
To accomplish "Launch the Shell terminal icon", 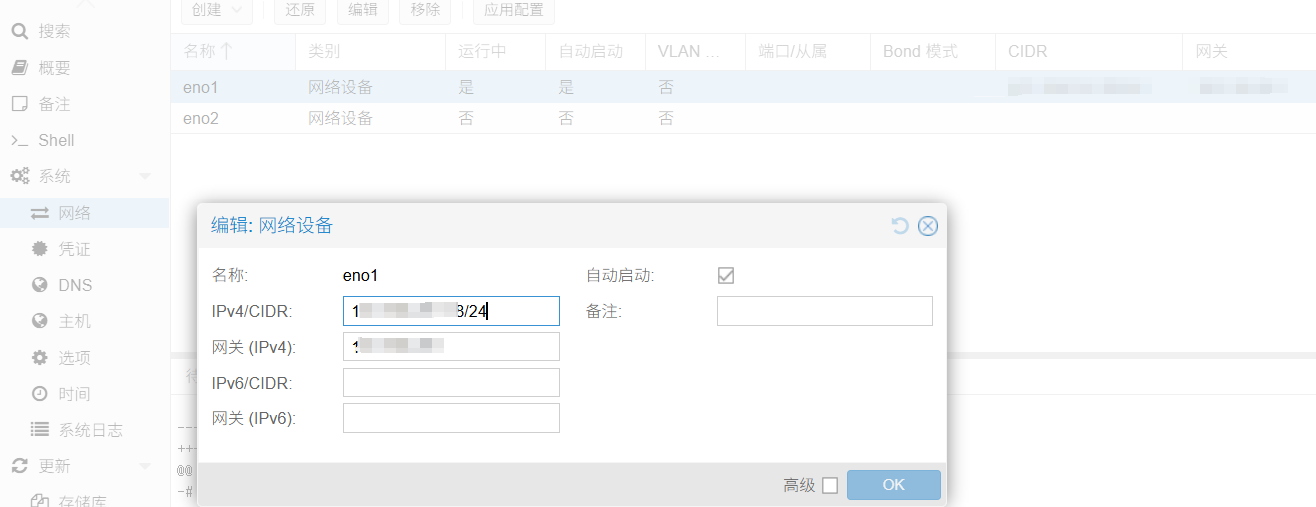I will coord(19,141).
